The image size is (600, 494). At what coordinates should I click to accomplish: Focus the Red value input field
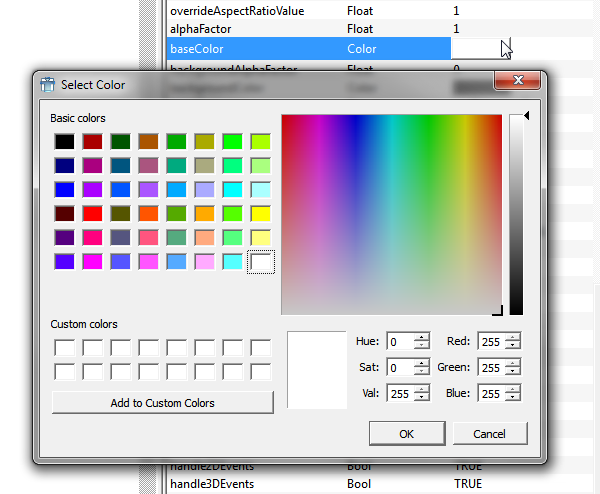coord(490,341)
